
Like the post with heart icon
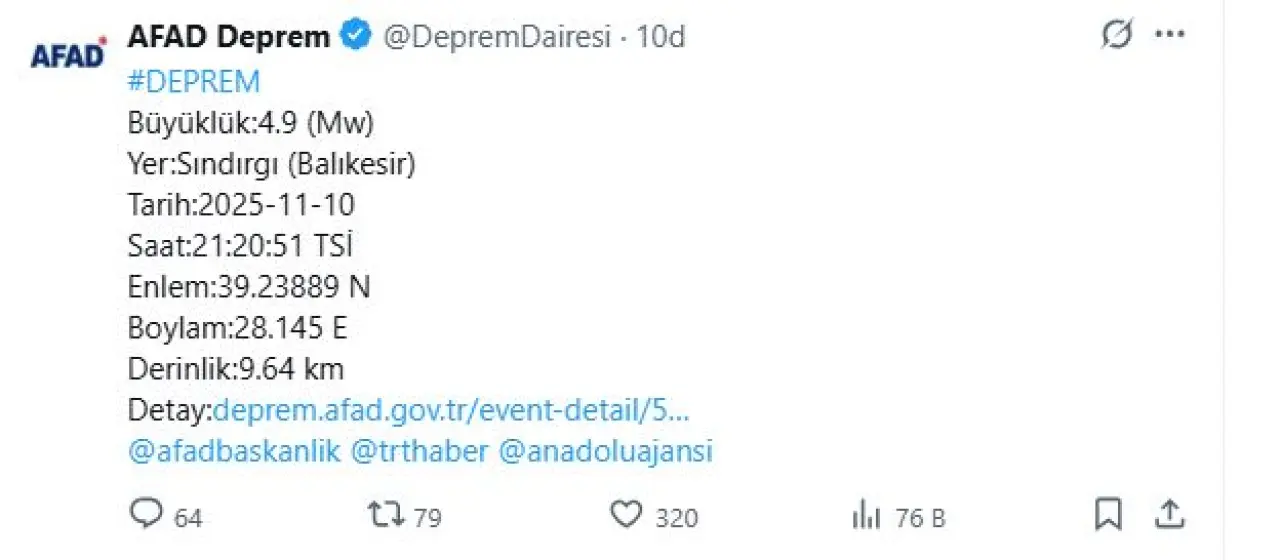626,514
